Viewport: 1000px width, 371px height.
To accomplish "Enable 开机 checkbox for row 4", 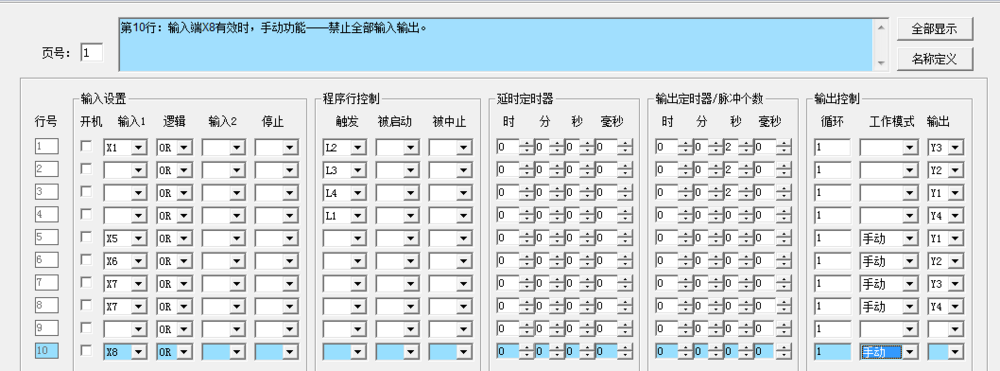I will point(86,214).
